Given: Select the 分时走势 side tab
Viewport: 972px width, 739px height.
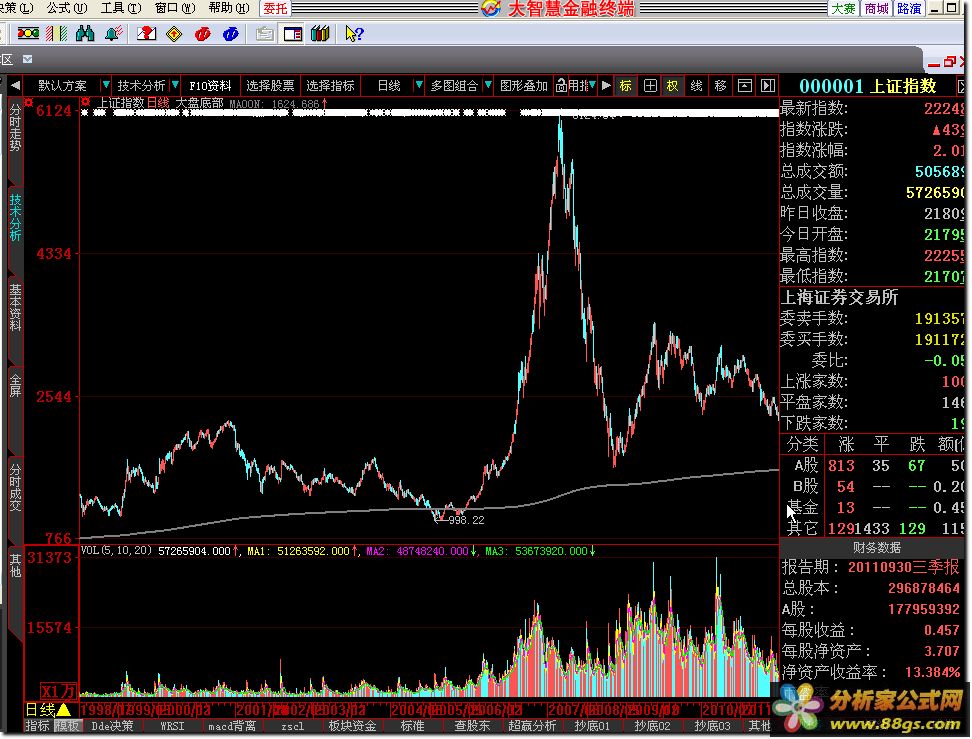Looking at the screenshot, I should click(15, 128).
